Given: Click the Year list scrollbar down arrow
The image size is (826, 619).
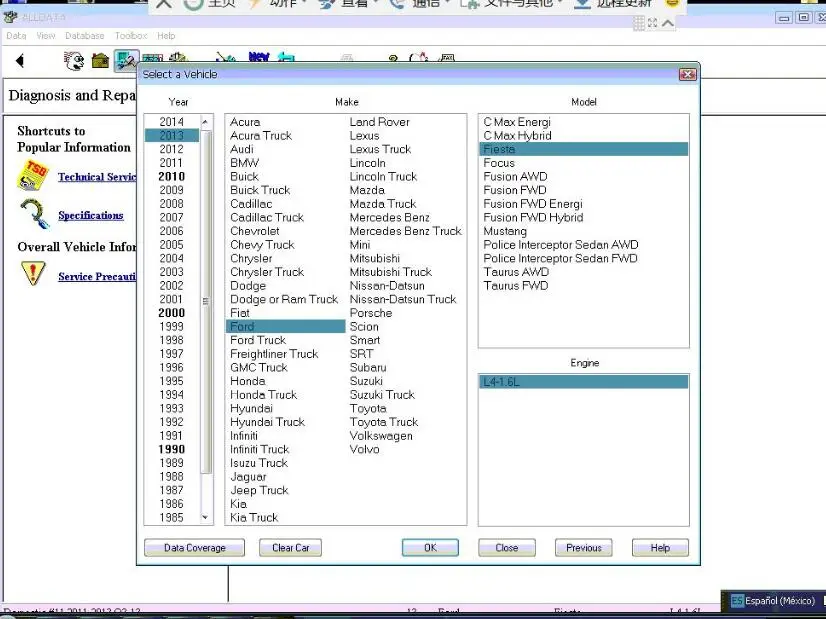Looking at the screenshot, I should 208,516.
